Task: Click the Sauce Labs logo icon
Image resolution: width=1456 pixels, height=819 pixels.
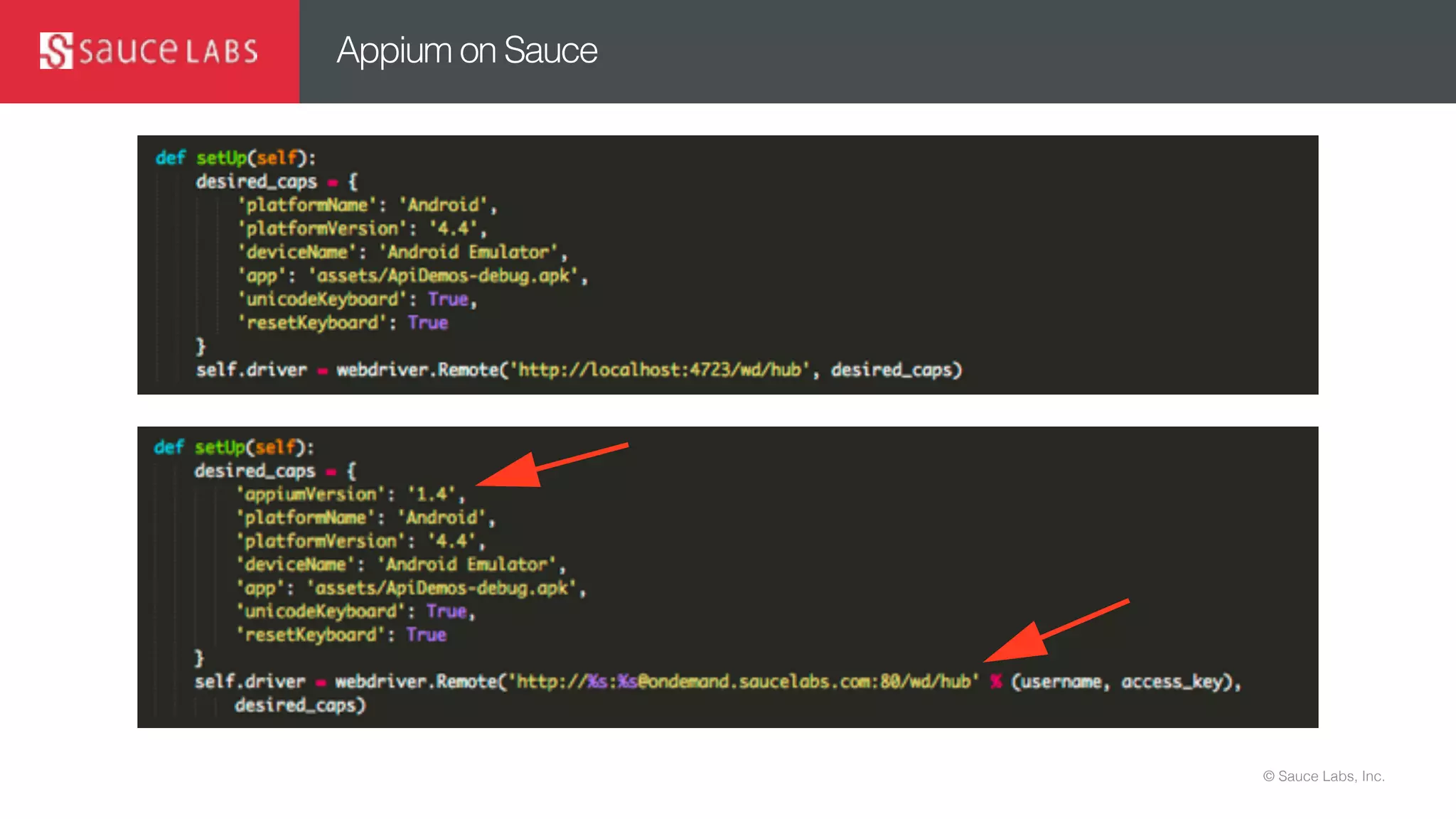Action: coord(56,50)
